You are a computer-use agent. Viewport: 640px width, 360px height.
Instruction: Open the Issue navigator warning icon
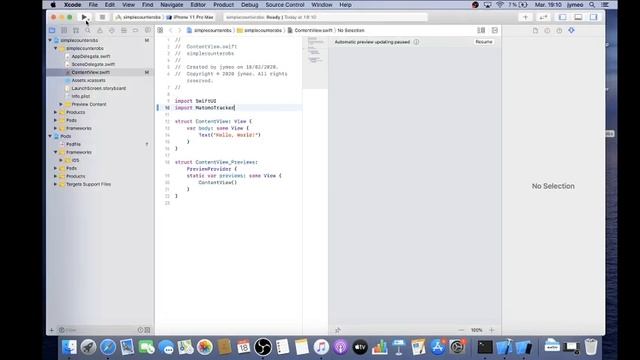tap(100, 31)
